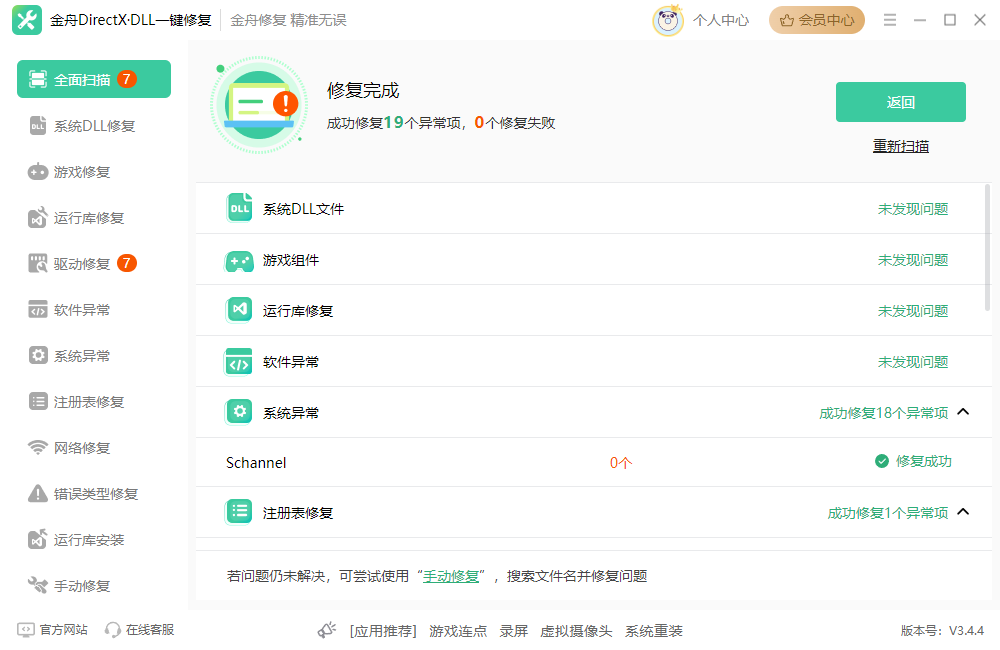
Task: Open 系统重装 from the bottom bar
Action: [652, 631]
